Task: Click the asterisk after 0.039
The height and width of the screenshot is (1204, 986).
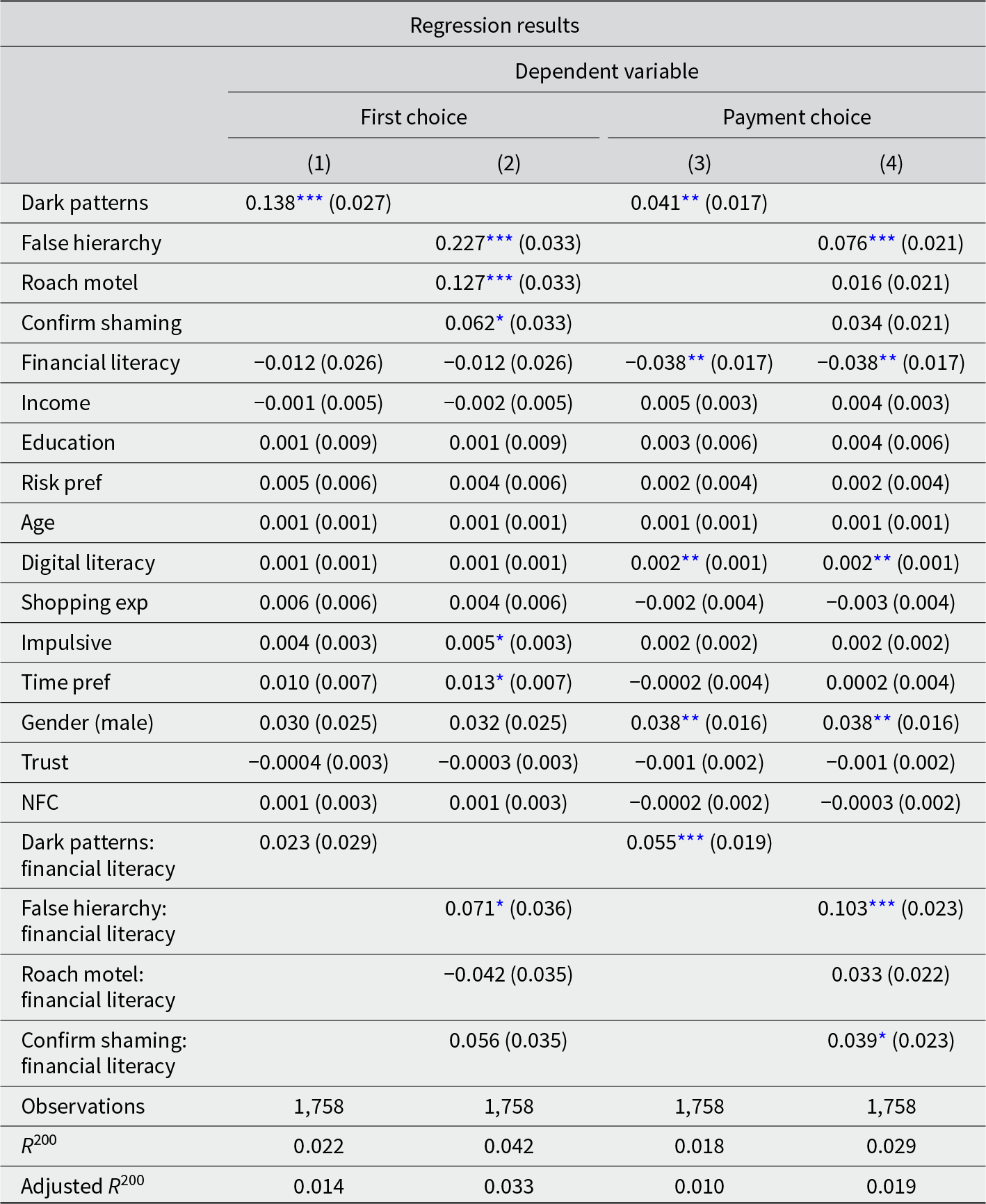Action: coord(882,1038)
